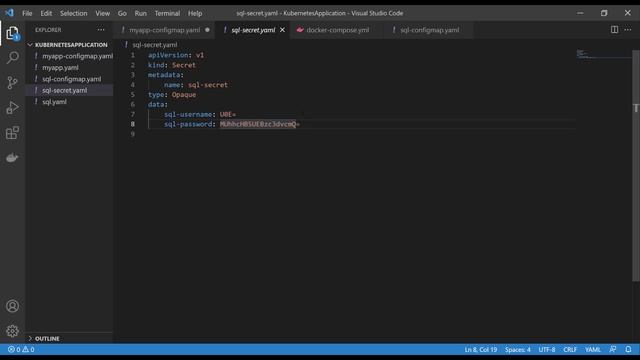Open the View menu

click(x=102, y=13)
